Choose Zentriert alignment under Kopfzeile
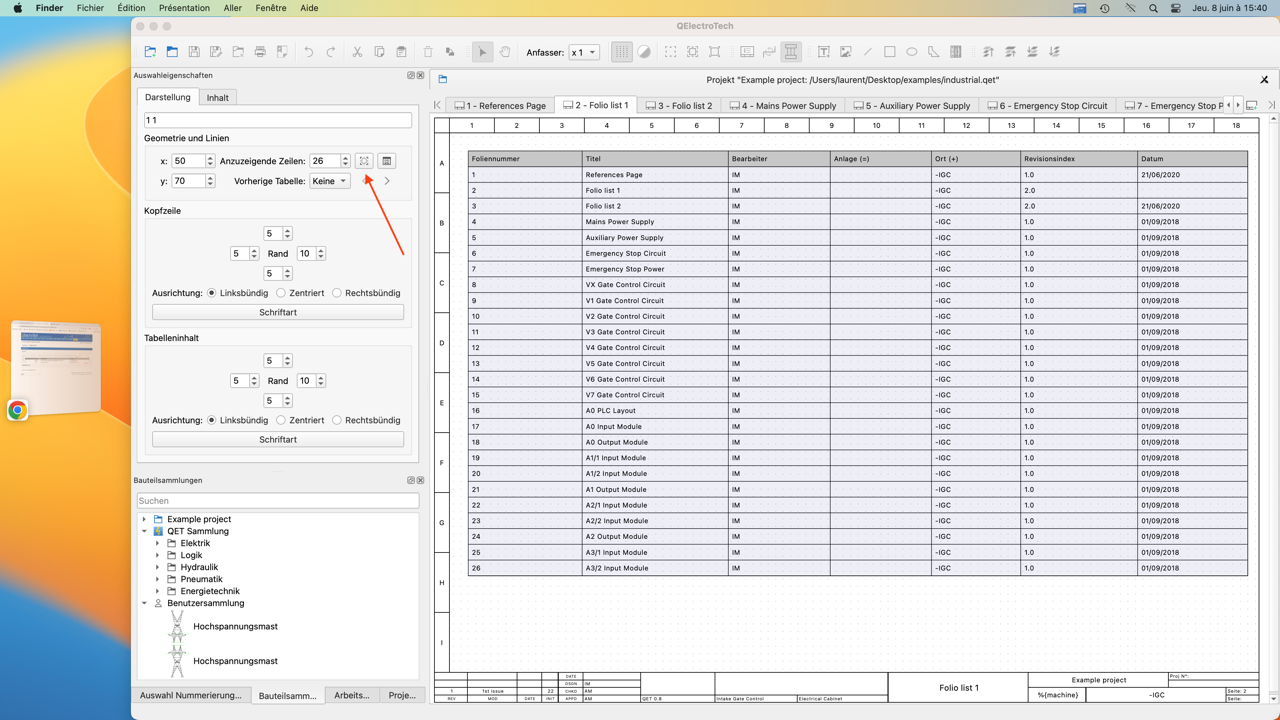1280x720 pixels. pos(281,293)
